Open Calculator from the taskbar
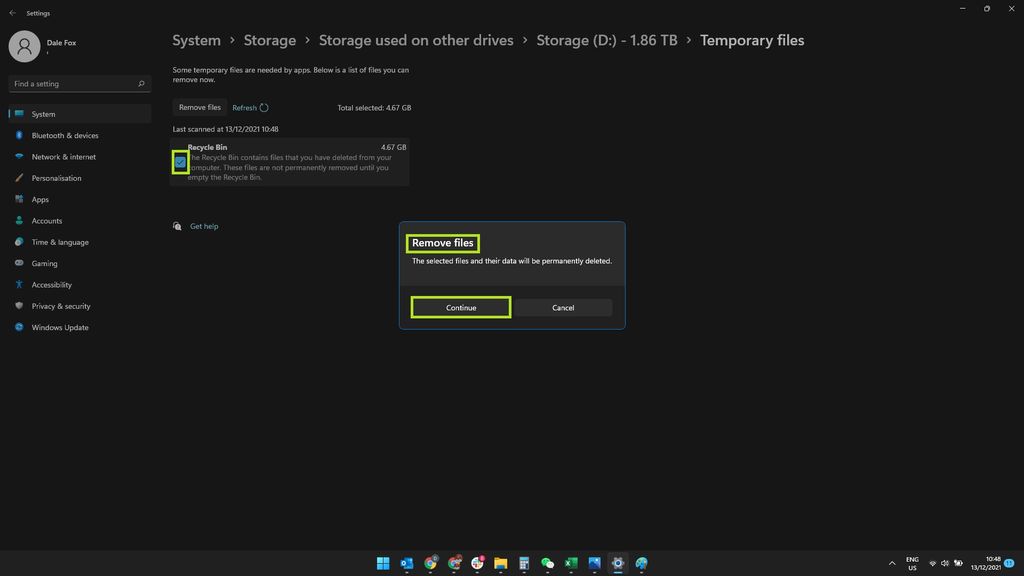This screenshot has width=1024, height=576. pos(524,563)
